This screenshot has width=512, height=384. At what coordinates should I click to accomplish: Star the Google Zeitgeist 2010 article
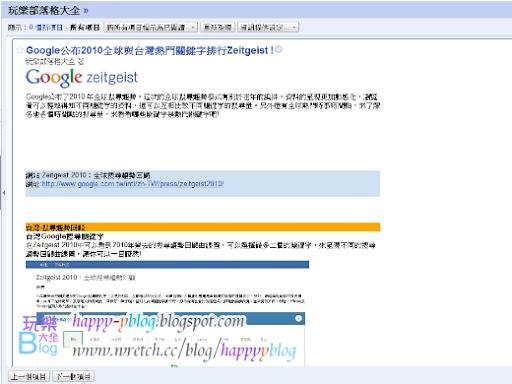(20, 50)
